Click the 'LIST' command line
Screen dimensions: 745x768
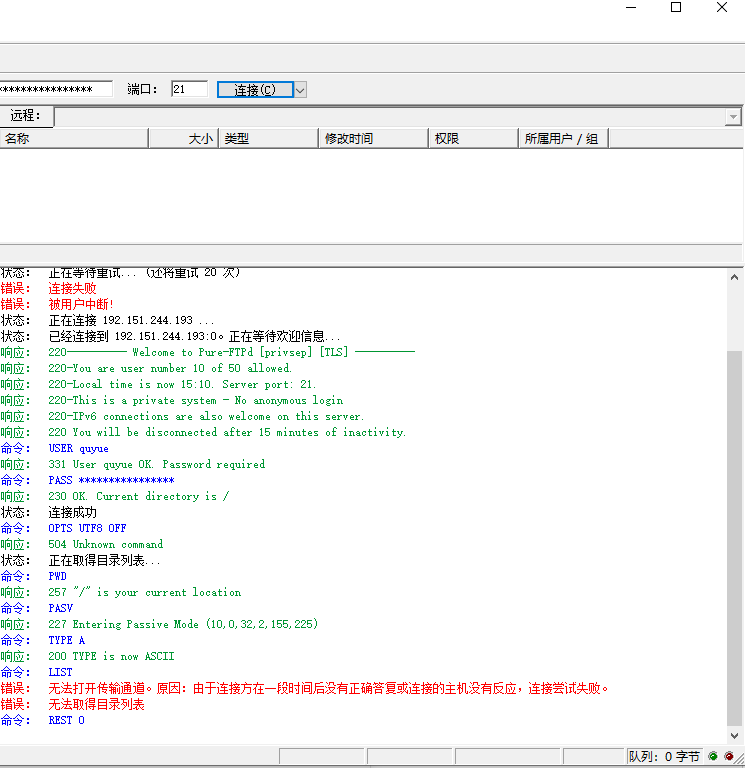(x=60, y=672)
